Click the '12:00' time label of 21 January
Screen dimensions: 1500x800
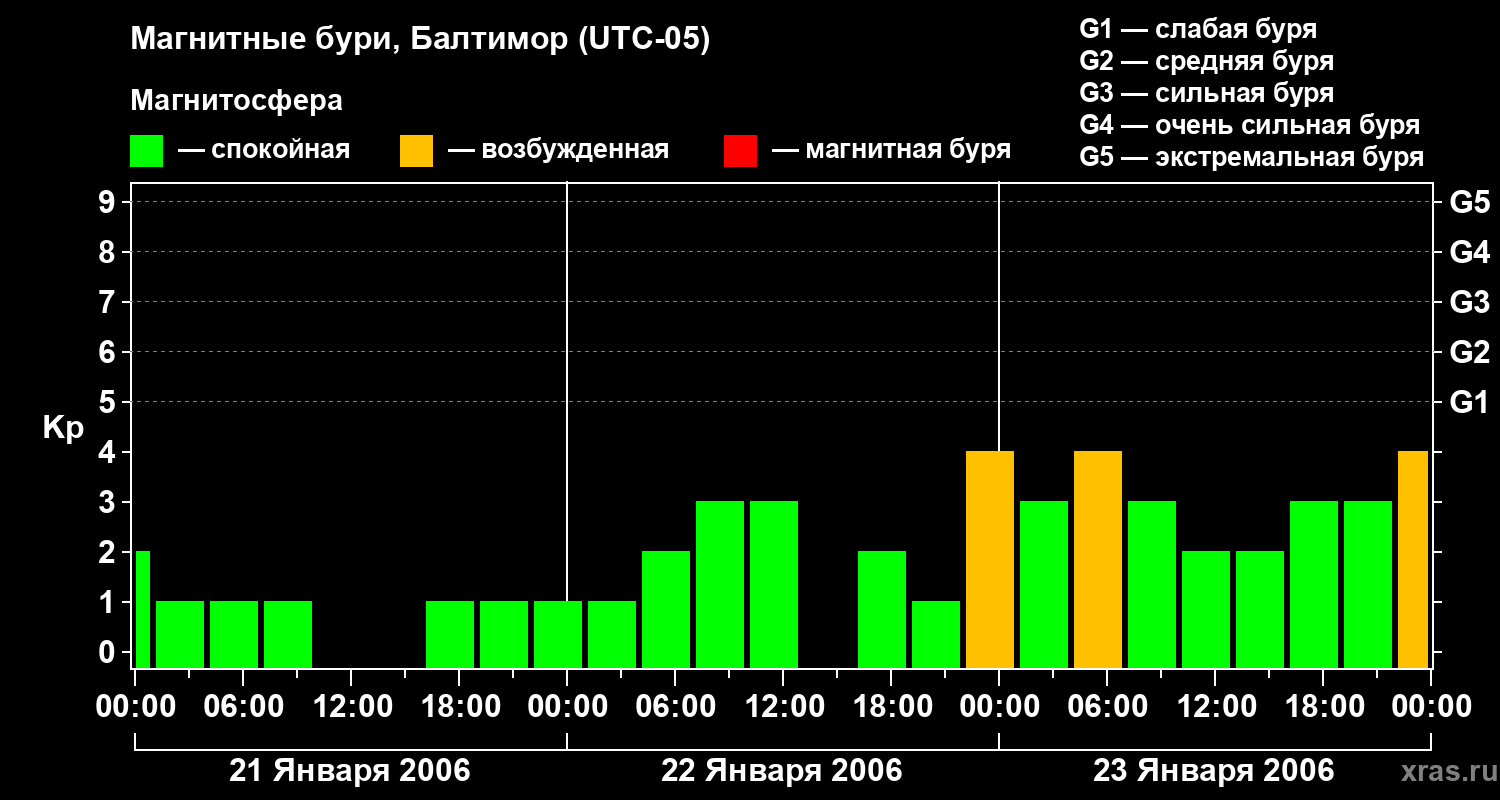(x=351, y=706)
